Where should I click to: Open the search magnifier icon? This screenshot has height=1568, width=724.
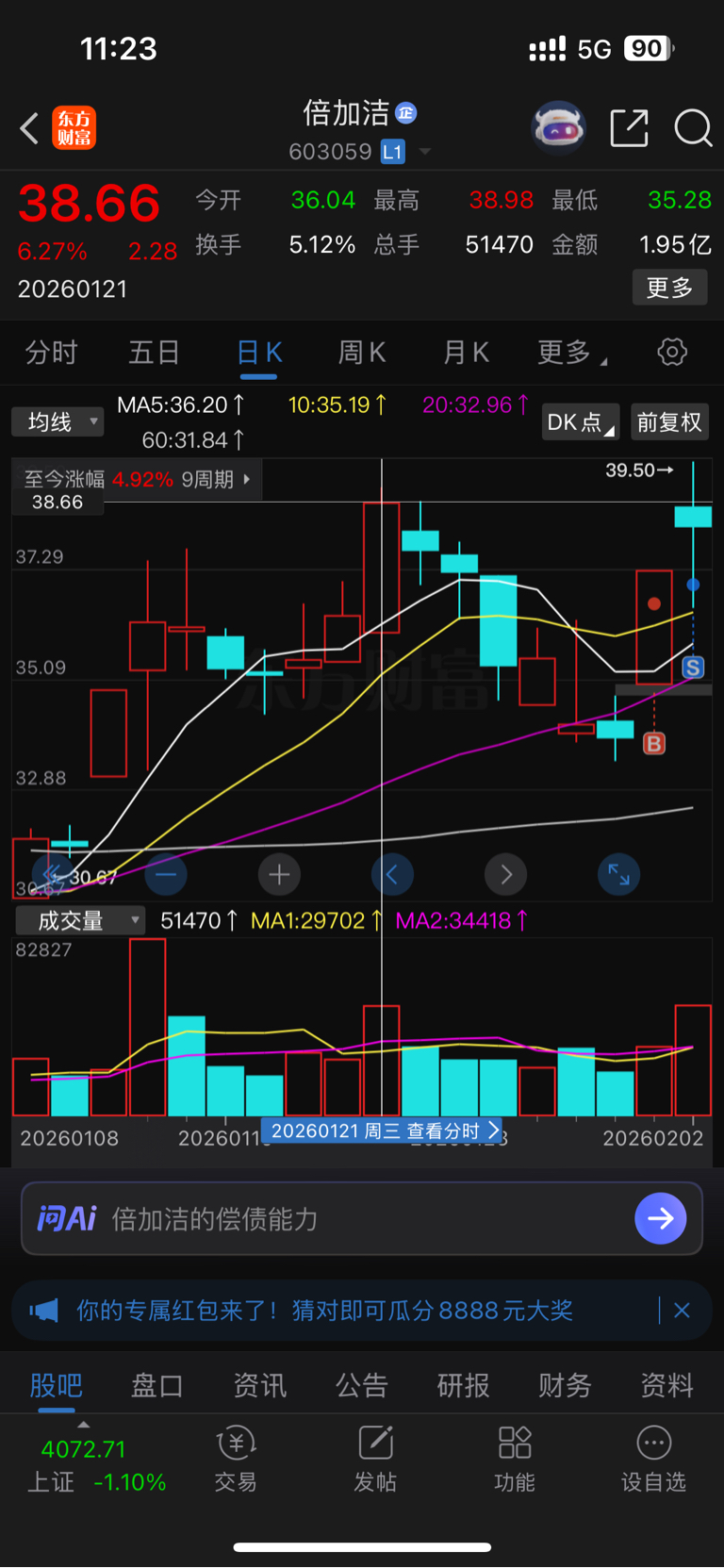point(693,128)
